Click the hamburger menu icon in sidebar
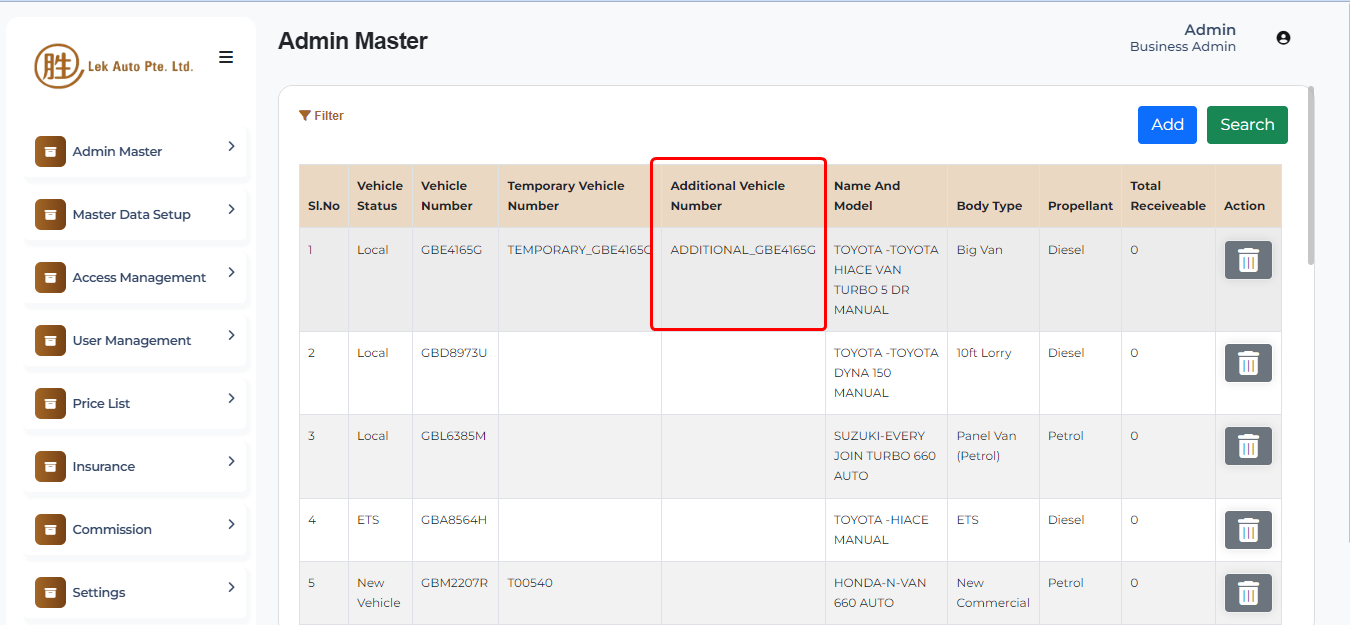The height and width of the screenshot is (625, 1350). pyautogui.click(x=226, y=57)
